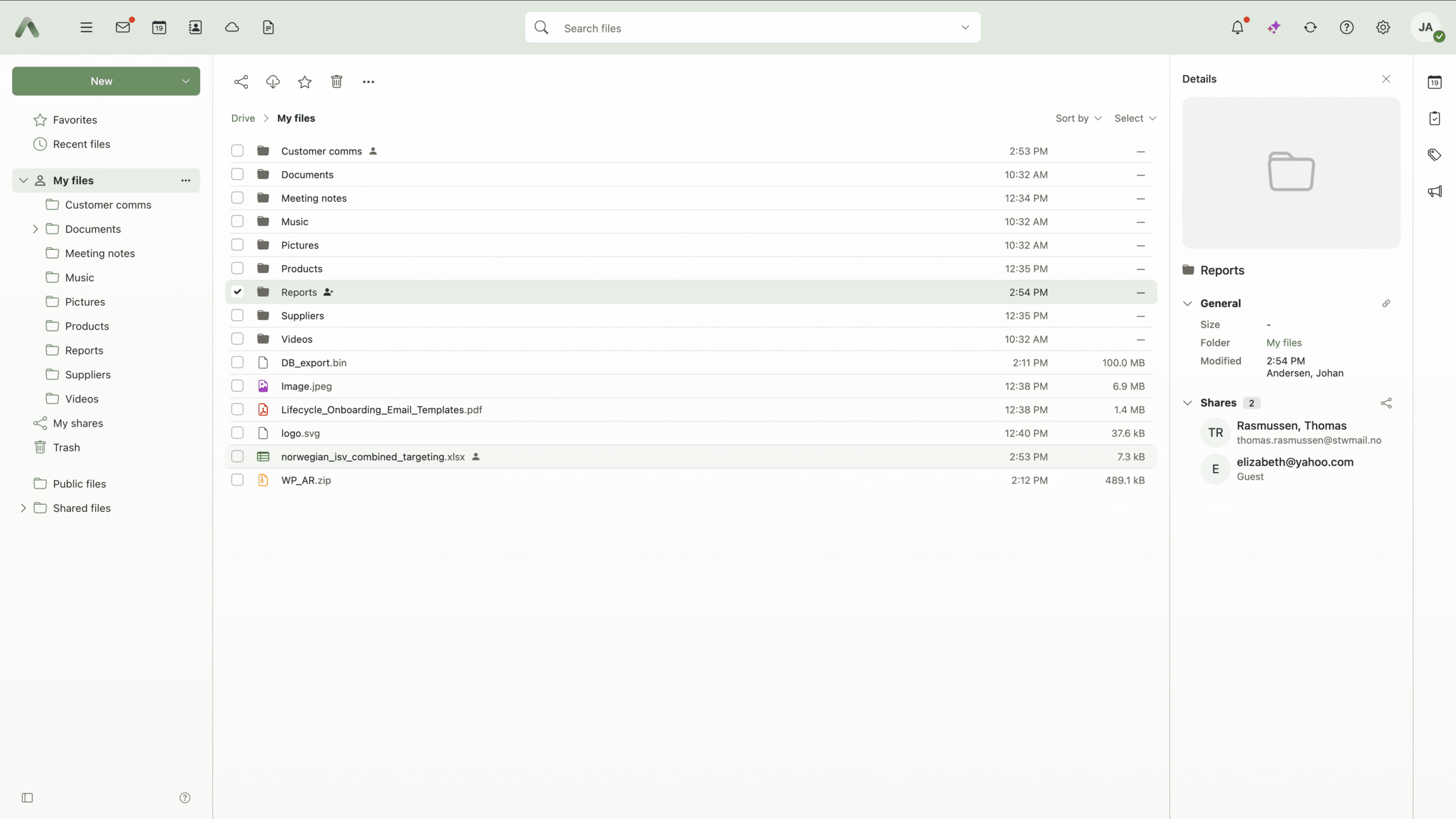Viewport: 1456px width, 819px height.
Task: Click the notifications bell
Action: [x=1238, y=27]
